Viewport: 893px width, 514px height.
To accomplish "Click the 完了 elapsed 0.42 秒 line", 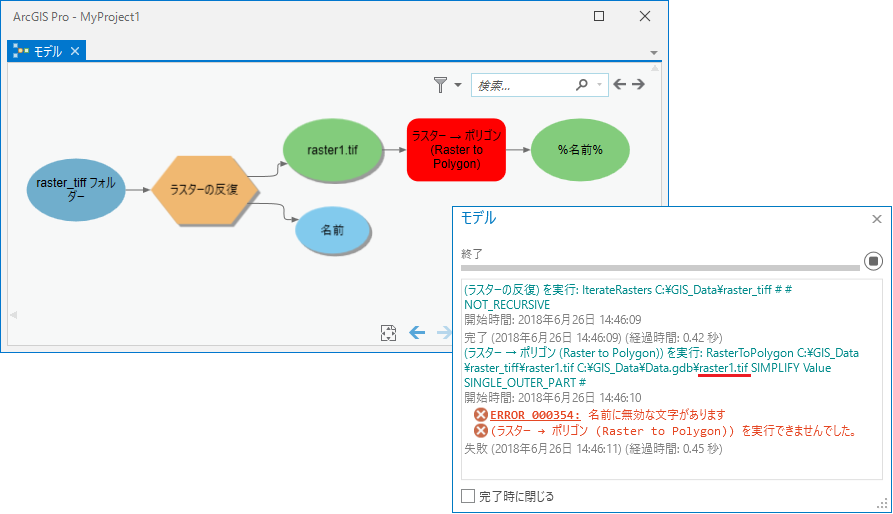I will [593, 338].
